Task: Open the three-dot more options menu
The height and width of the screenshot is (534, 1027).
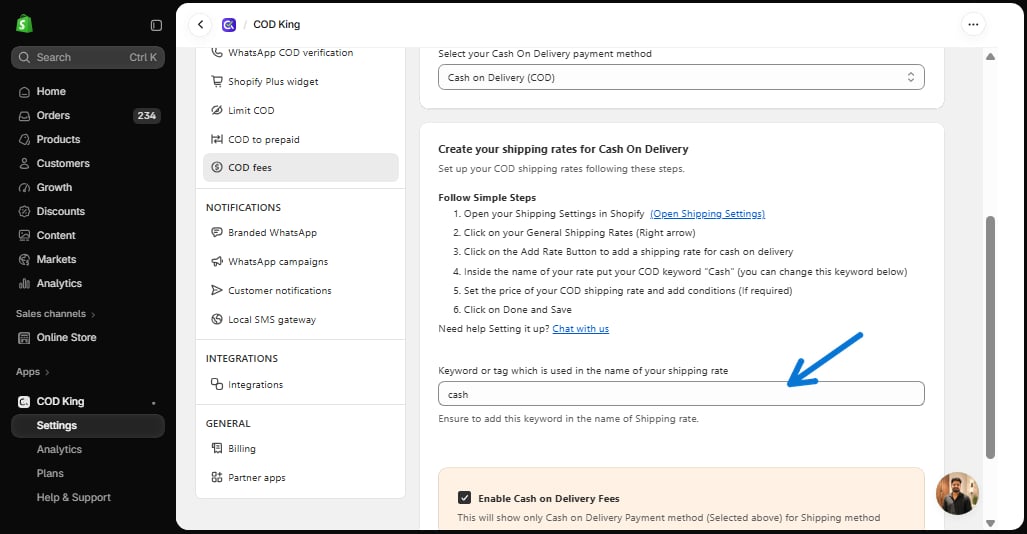Action: (x=973, y=24)
